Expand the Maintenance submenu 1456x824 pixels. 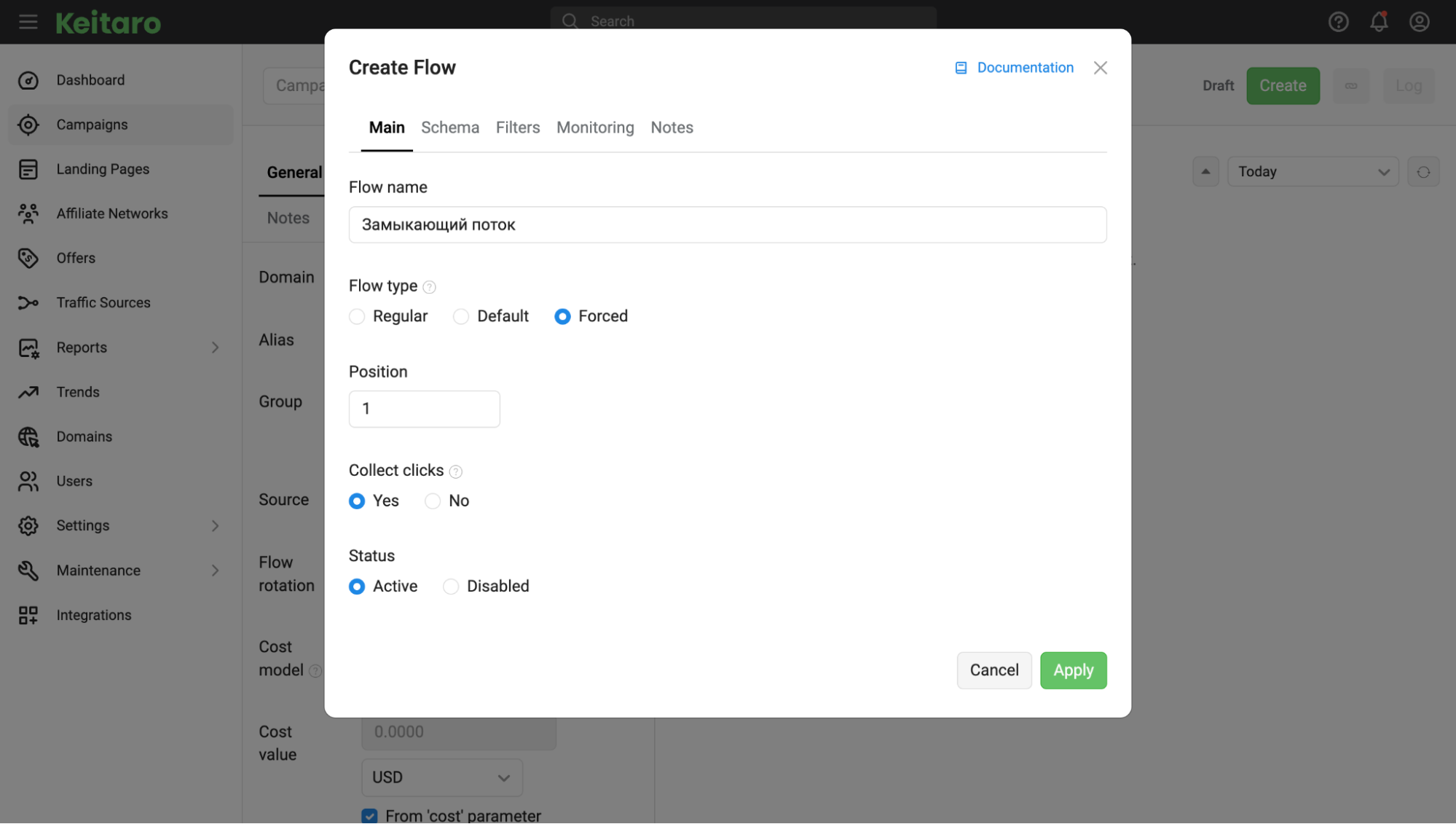215,570
